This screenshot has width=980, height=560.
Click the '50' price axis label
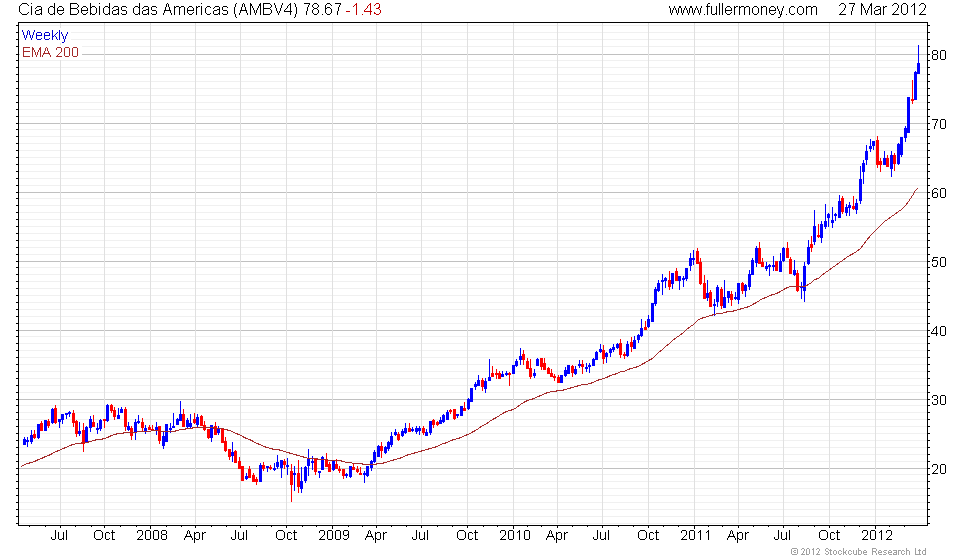coord(939,262)
